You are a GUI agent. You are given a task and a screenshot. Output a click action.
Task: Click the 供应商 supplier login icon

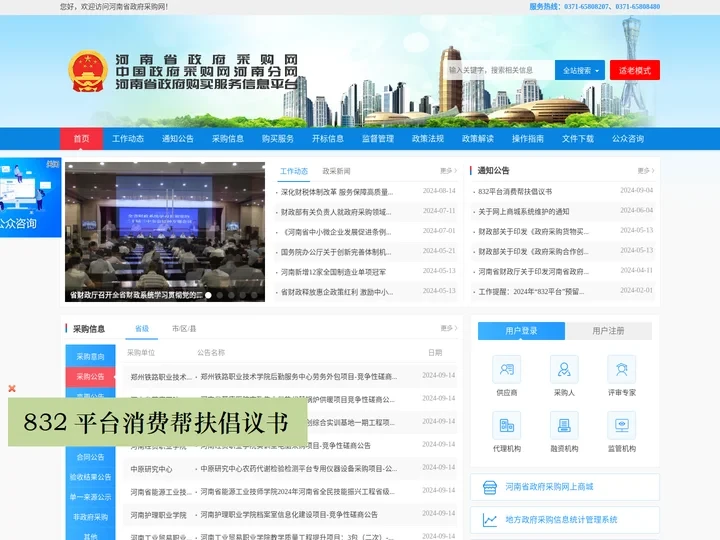pyautogui.click(x=506, y=369)
